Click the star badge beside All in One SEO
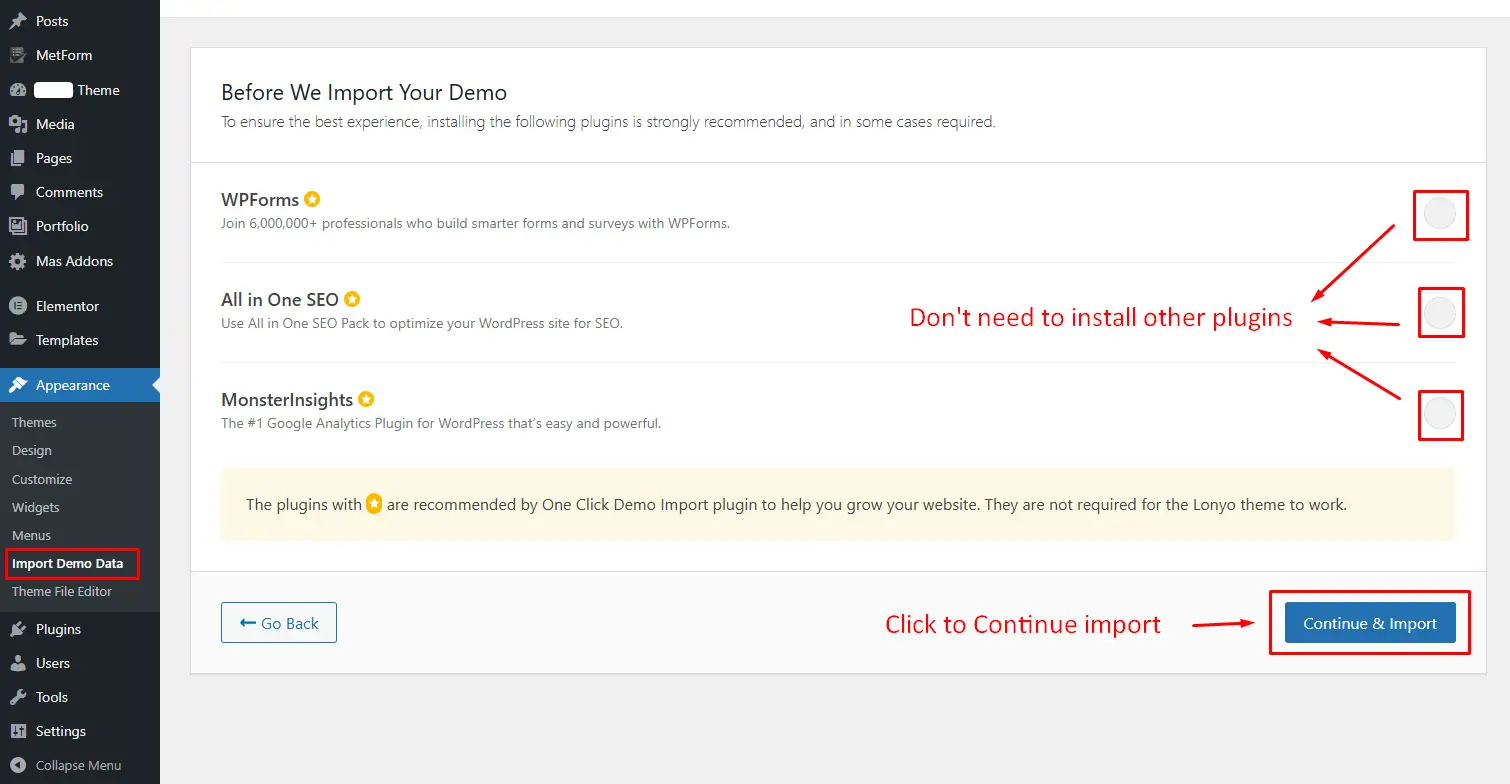 352,299
